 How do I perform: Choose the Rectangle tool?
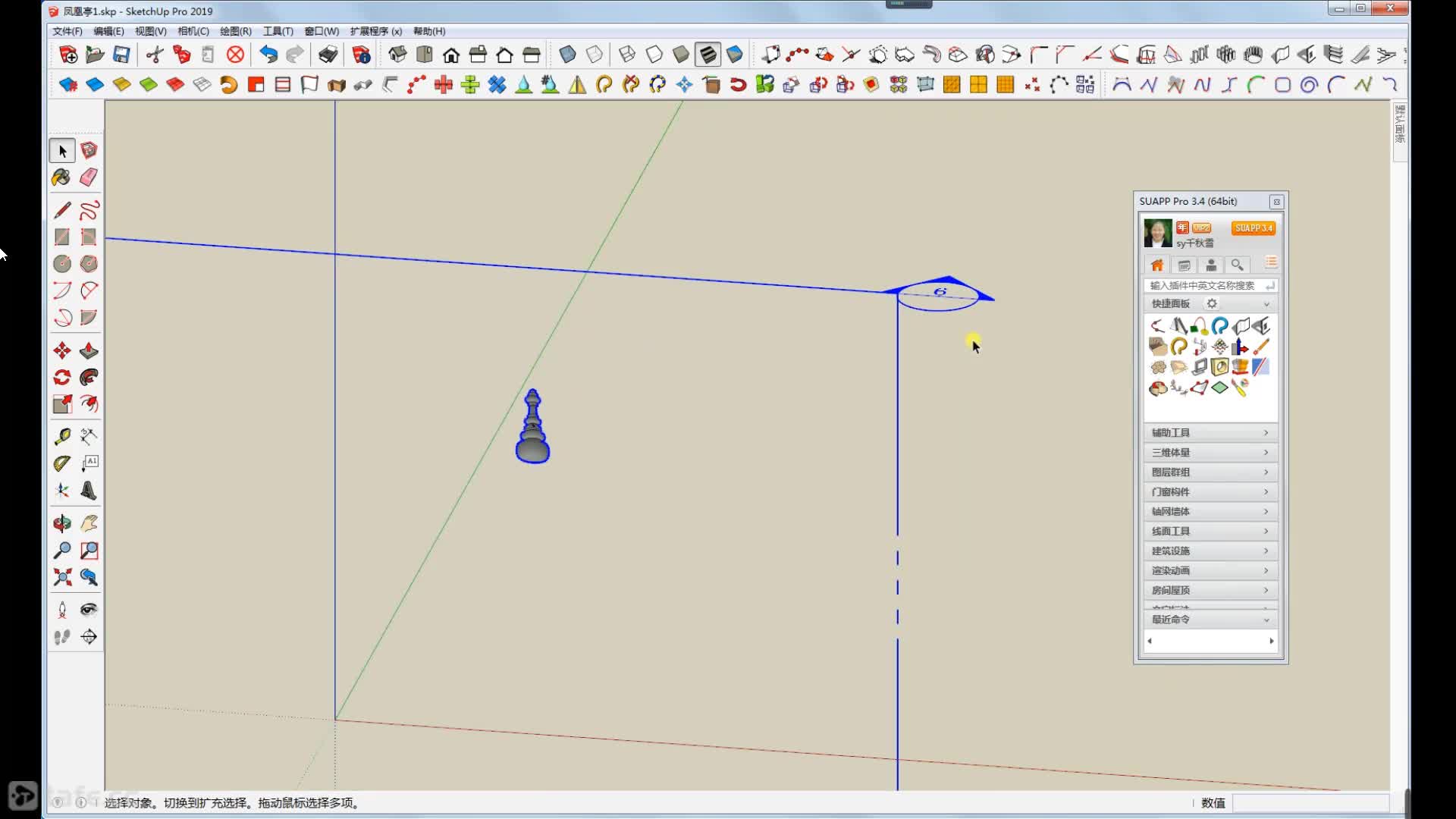point(62,237)
